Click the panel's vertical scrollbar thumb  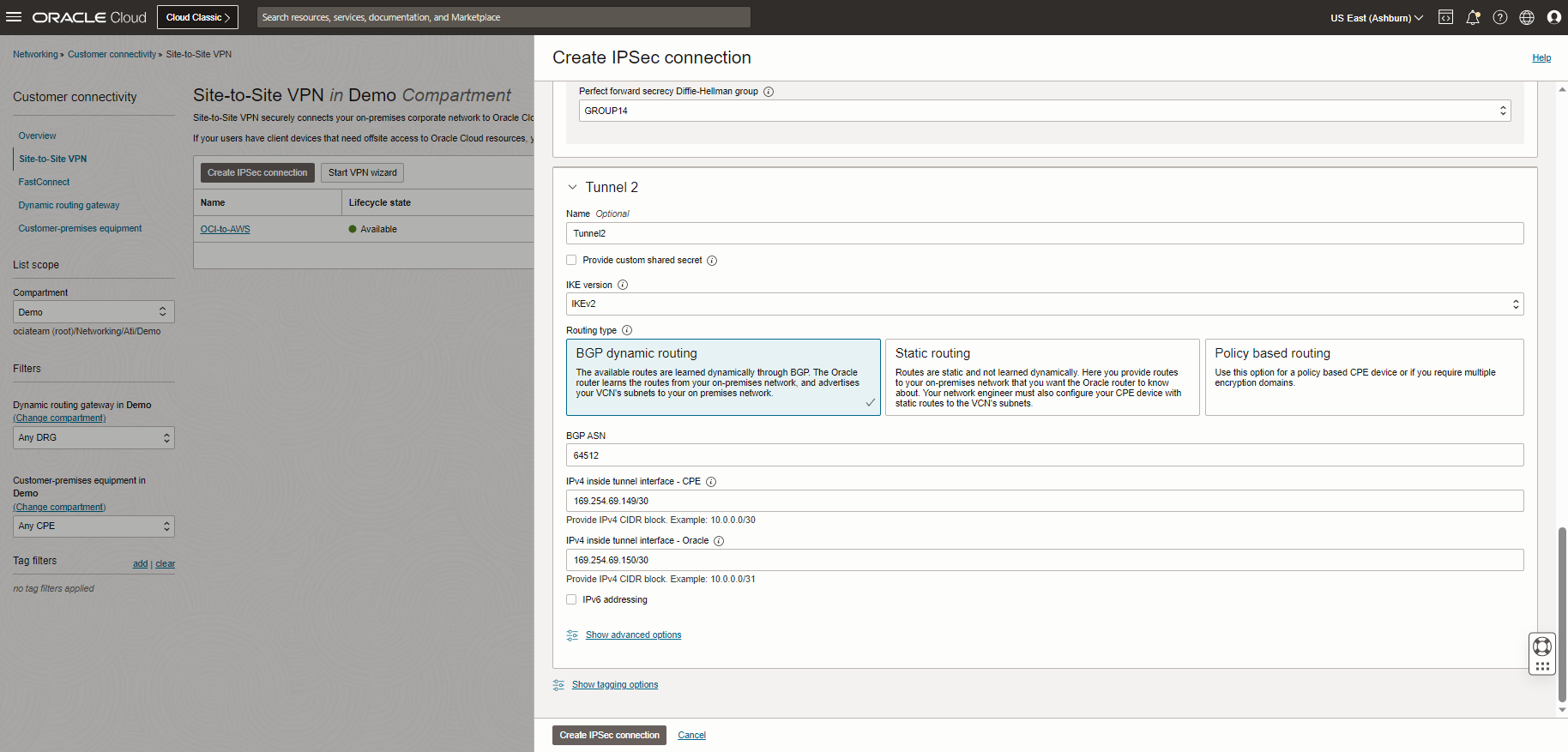1562,613
